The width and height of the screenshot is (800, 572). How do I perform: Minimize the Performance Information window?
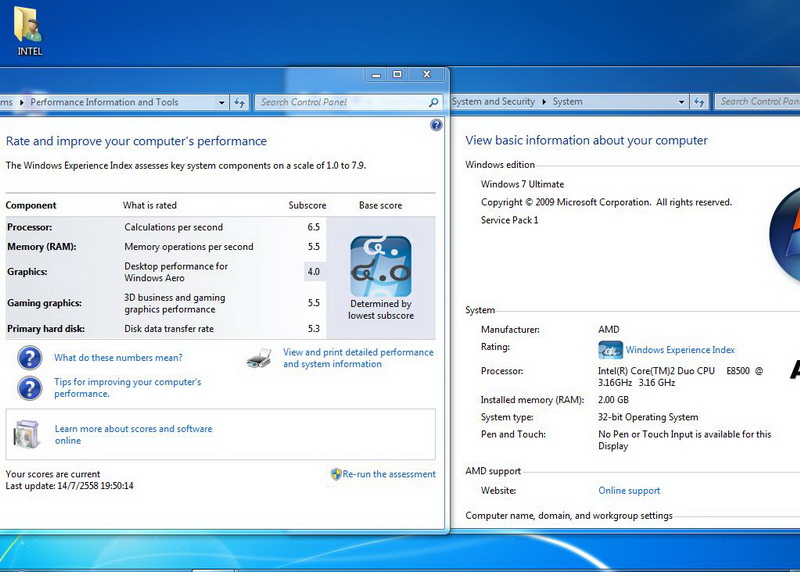(x=377, y=75)
